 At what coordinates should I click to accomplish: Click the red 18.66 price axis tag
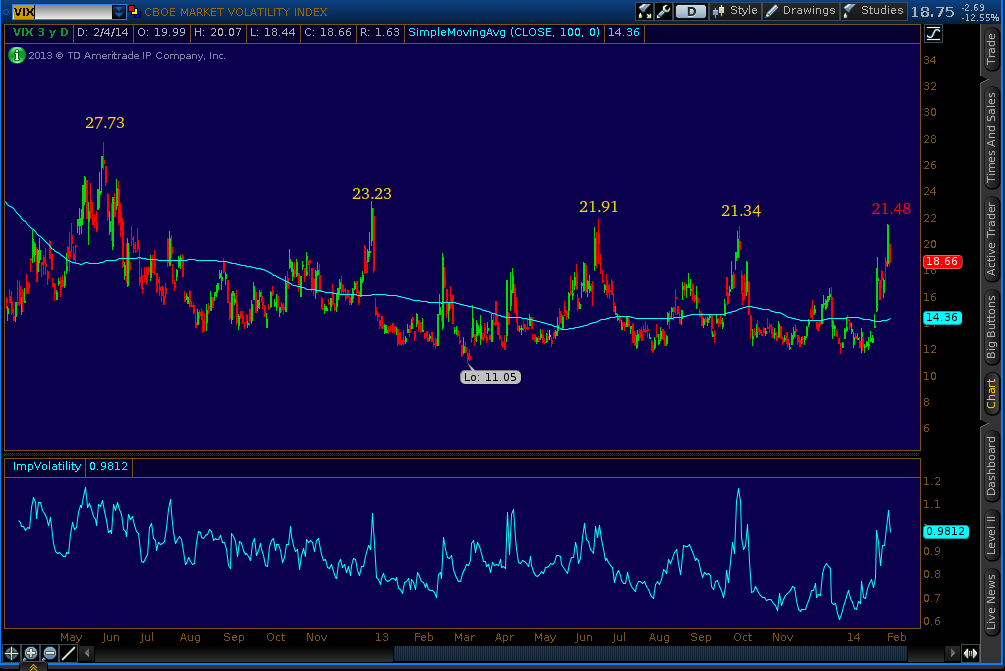coord(942,261)
